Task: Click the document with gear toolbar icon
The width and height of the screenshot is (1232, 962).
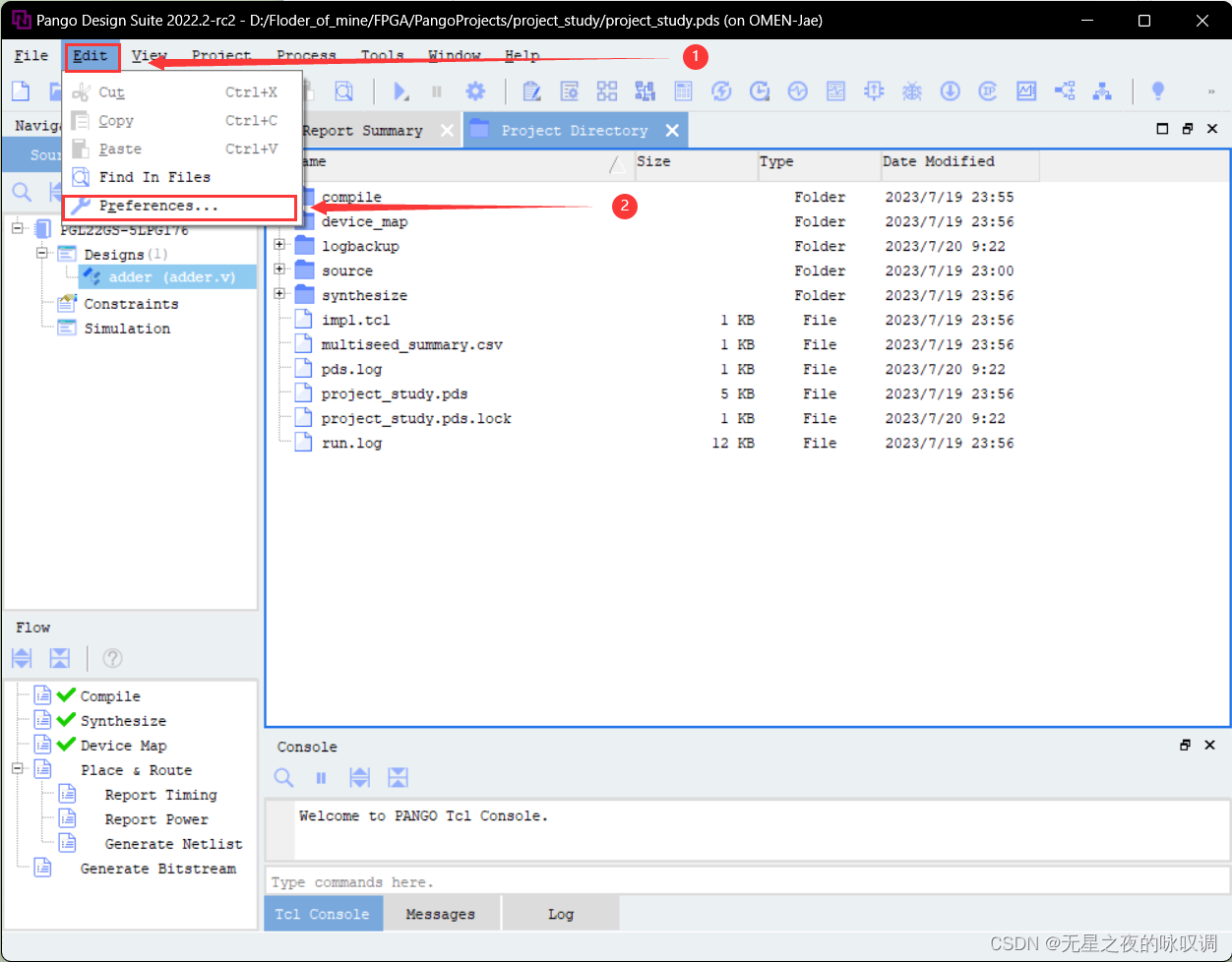Action: tap(570, 91)
